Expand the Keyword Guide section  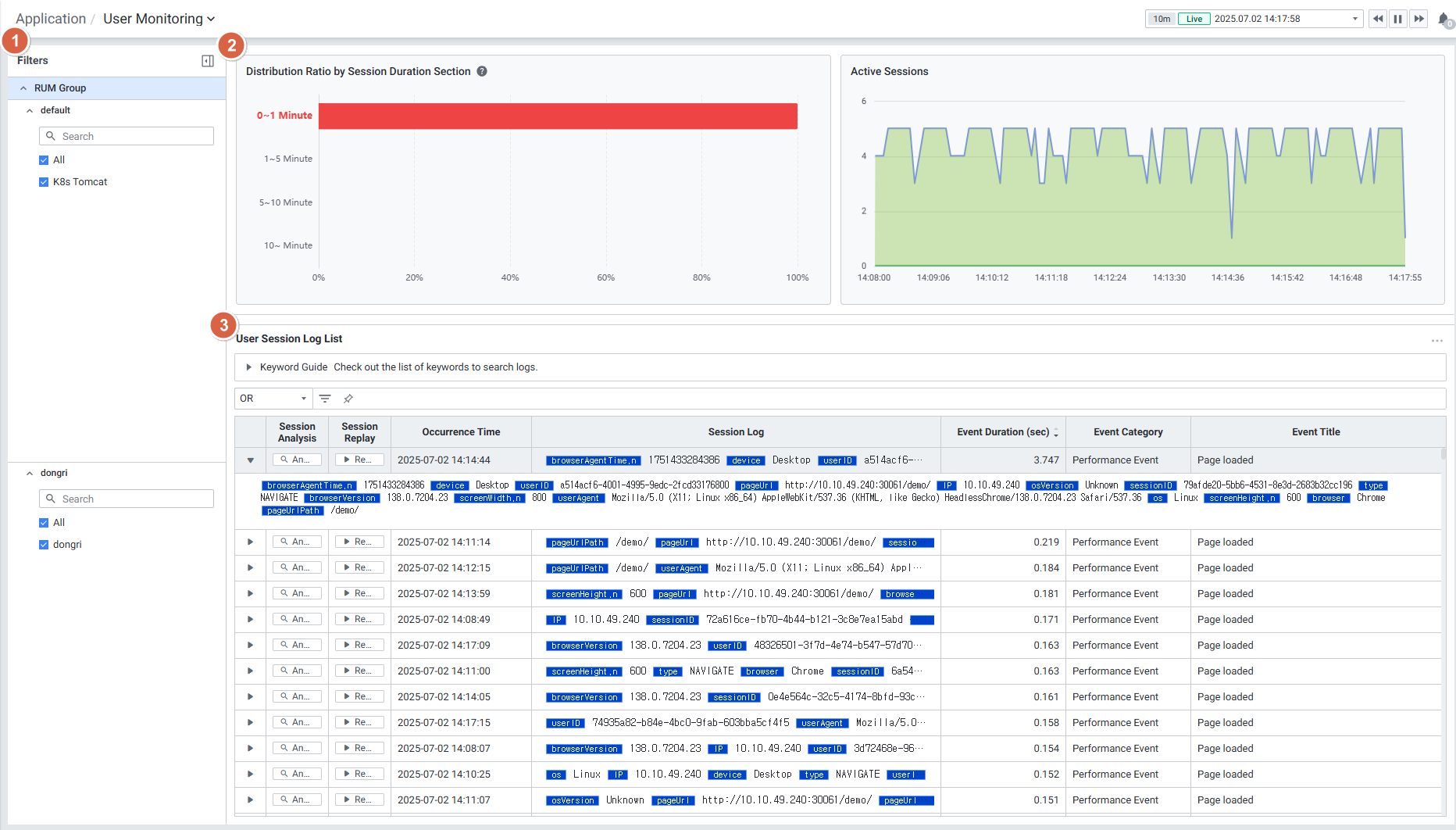[x=249, y=367]
